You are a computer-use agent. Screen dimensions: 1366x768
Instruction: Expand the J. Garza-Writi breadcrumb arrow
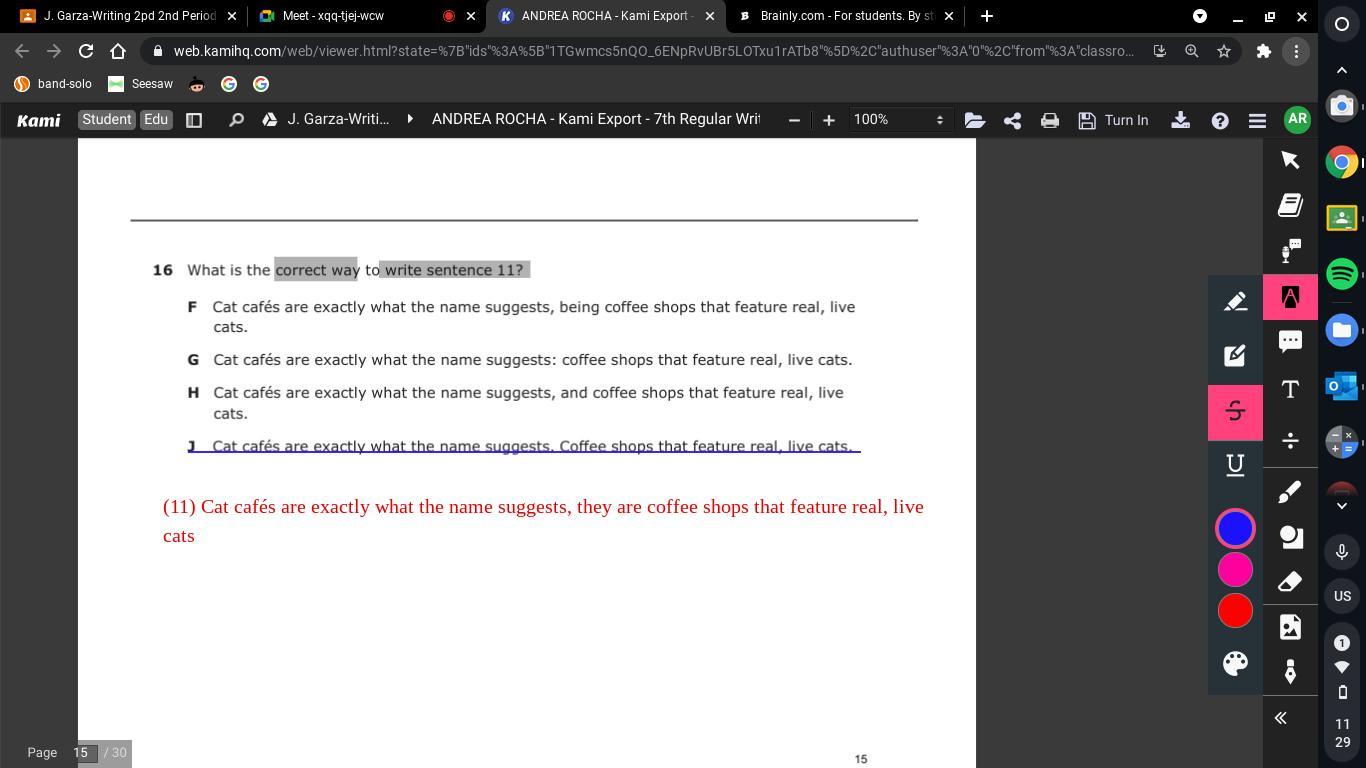[x=410, y=119]
